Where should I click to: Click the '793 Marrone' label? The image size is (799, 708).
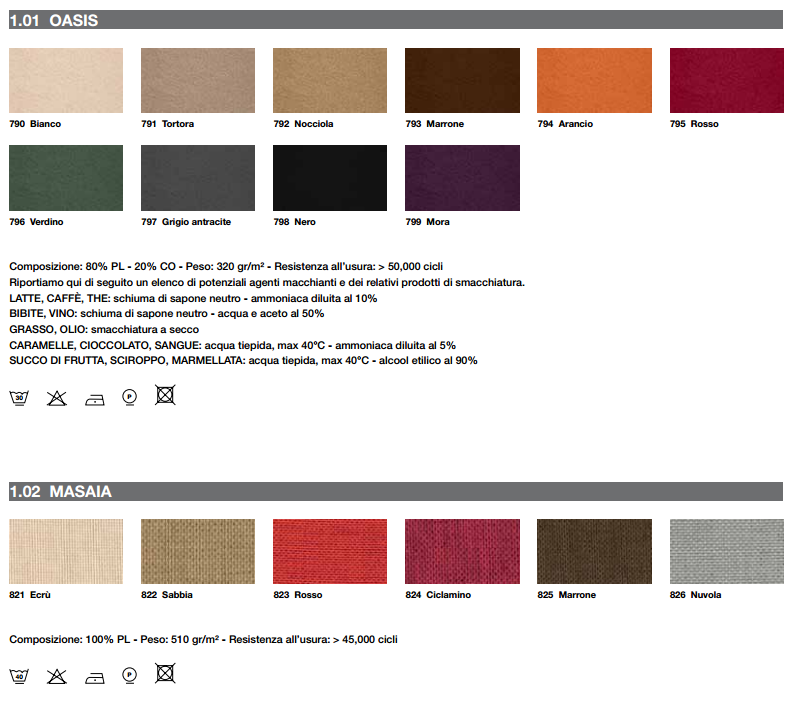(x=435, y=124)
